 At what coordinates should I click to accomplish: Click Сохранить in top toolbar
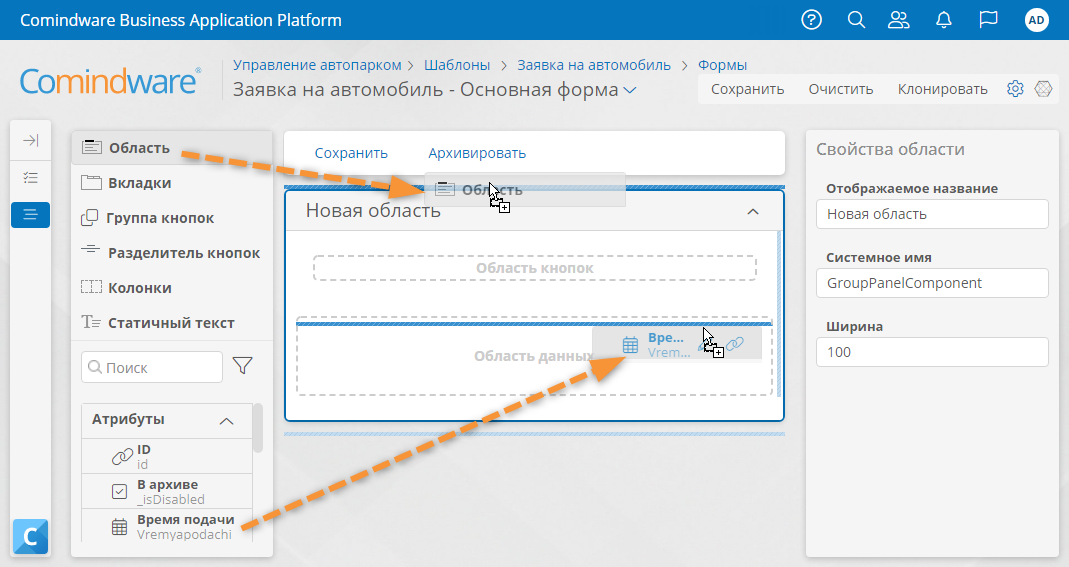coord(747,89)
